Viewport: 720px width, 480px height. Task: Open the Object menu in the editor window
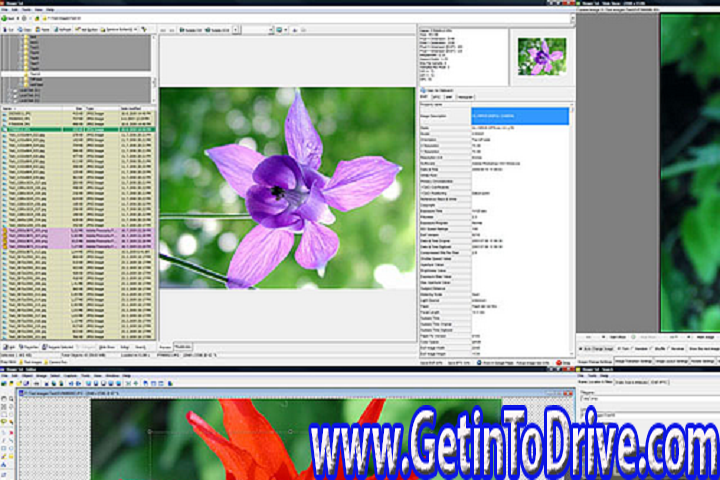[x=27, y=376]
